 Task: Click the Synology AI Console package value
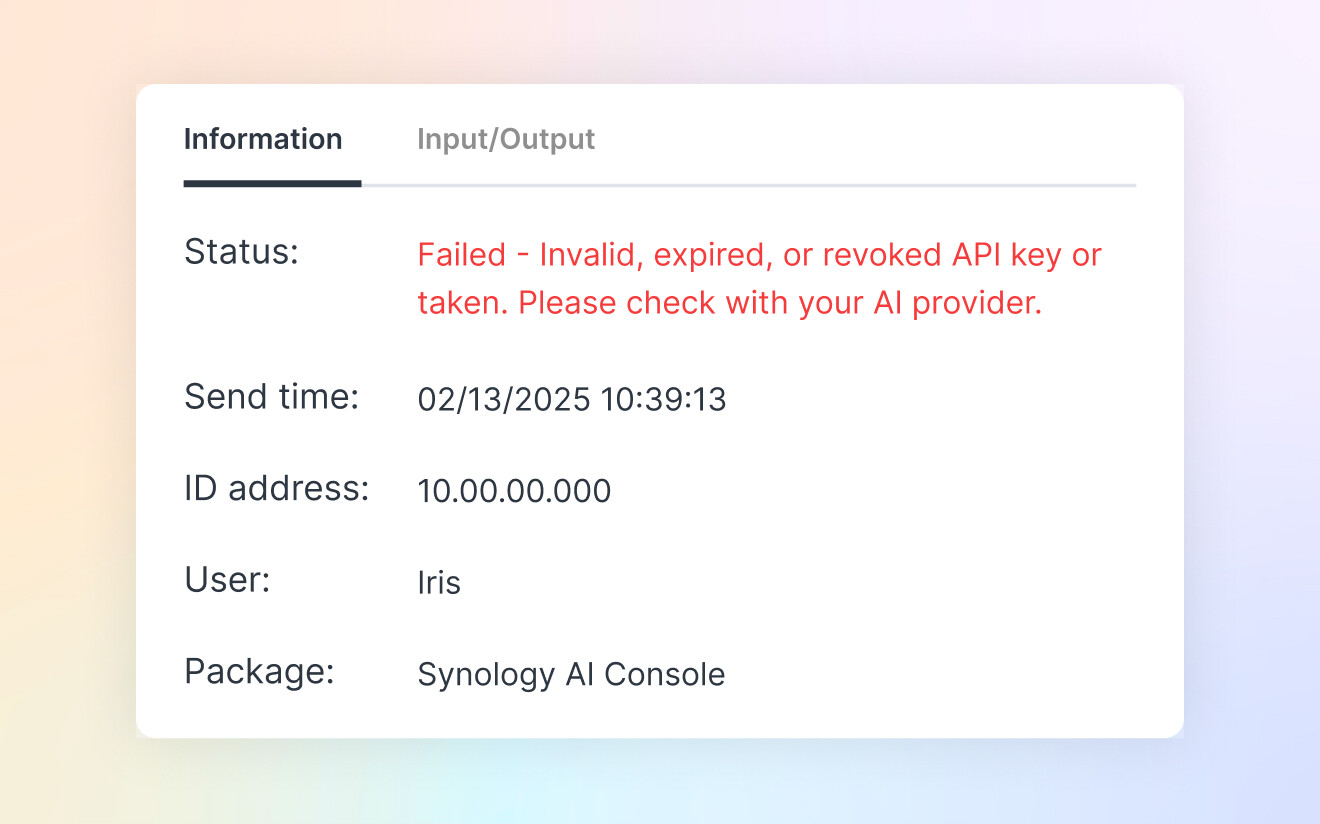click(x=571, y=675)
